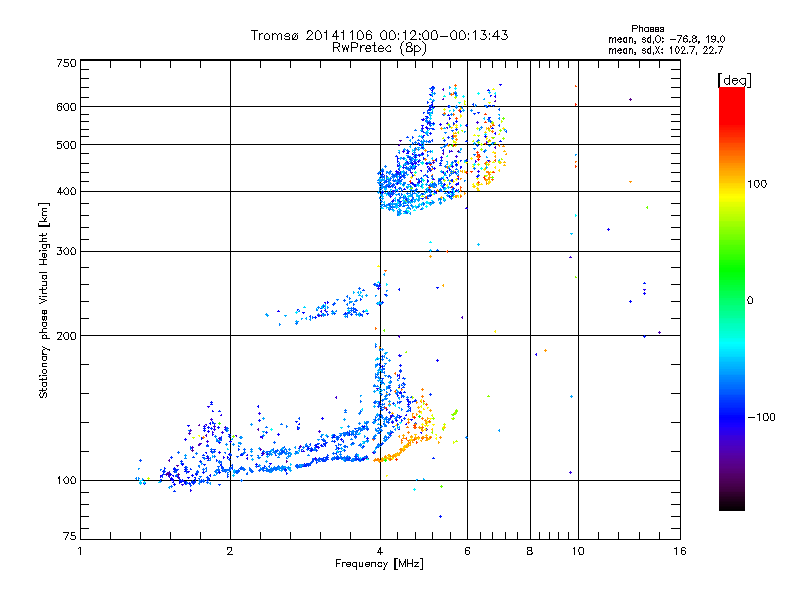Click the x-axis tick label '4'
Image resolution: width=800 pixels, height=600 pixels.
click(x=380, y=551)
